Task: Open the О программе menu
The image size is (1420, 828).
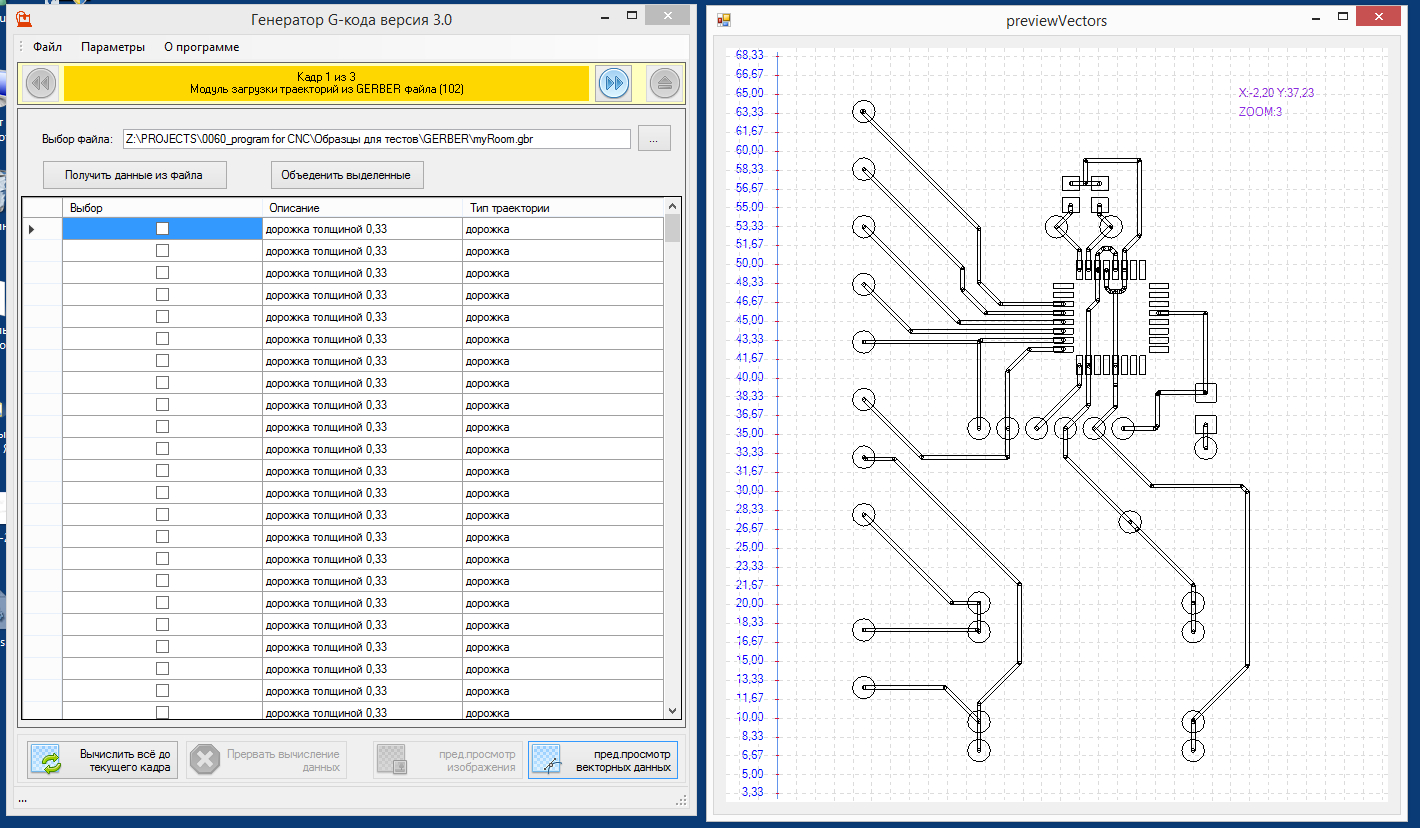Action: [x=201, y=47]
